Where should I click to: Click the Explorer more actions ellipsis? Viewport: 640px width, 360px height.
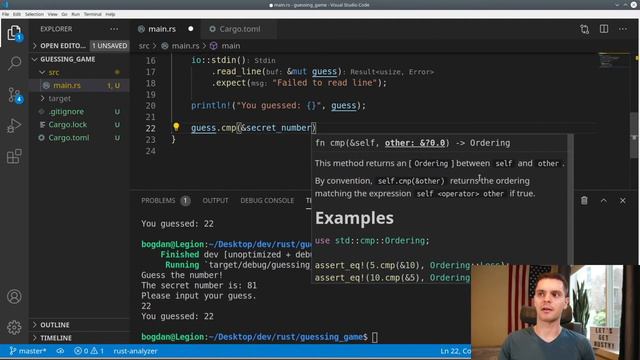(114, 29)
